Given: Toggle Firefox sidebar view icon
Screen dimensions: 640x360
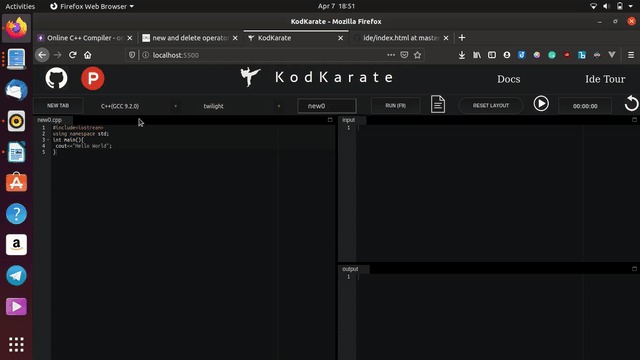Looking at the screenshot, I should [x=492, y=55].
